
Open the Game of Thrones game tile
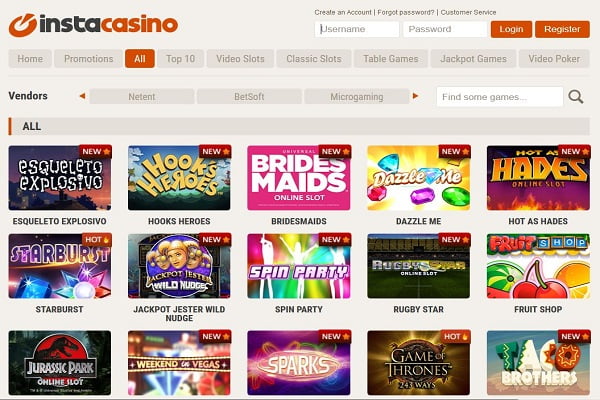tap(418, 363)
